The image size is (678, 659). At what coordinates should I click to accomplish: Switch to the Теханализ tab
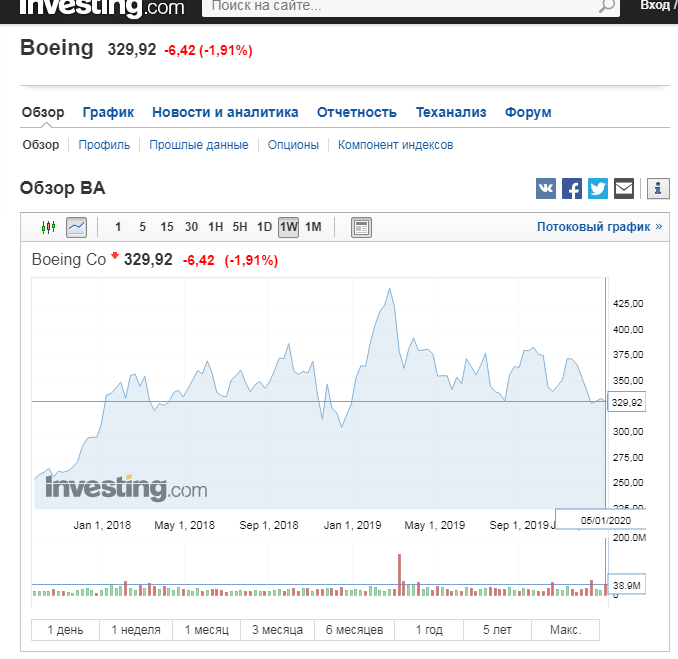451,112
